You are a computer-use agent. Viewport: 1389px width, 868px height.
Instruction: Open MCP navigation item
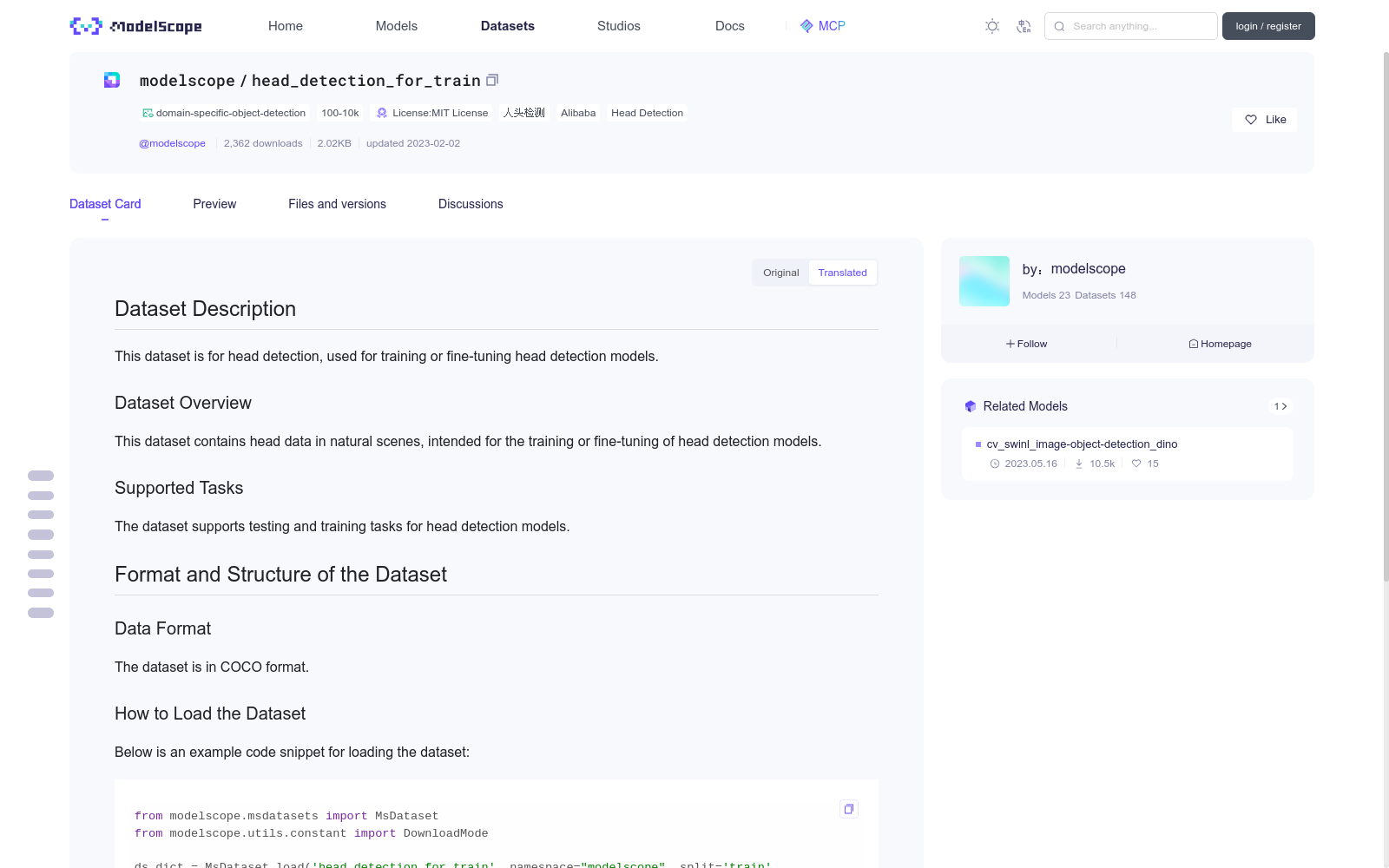coord(822,26)
